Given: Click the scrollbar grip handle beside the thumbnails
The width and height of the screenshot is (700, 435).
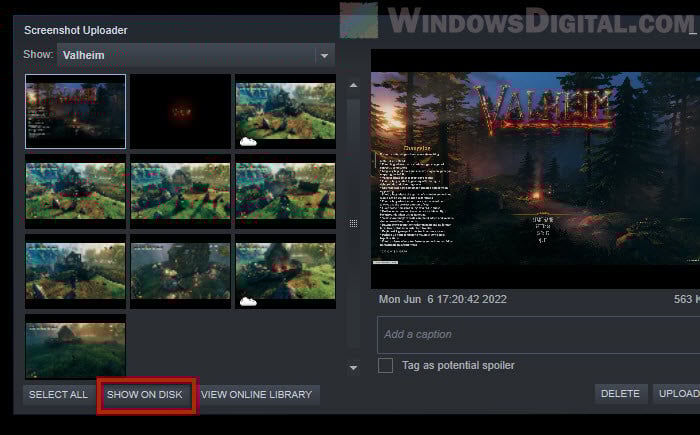Looking at the screenshot, I should click(353, 223).
